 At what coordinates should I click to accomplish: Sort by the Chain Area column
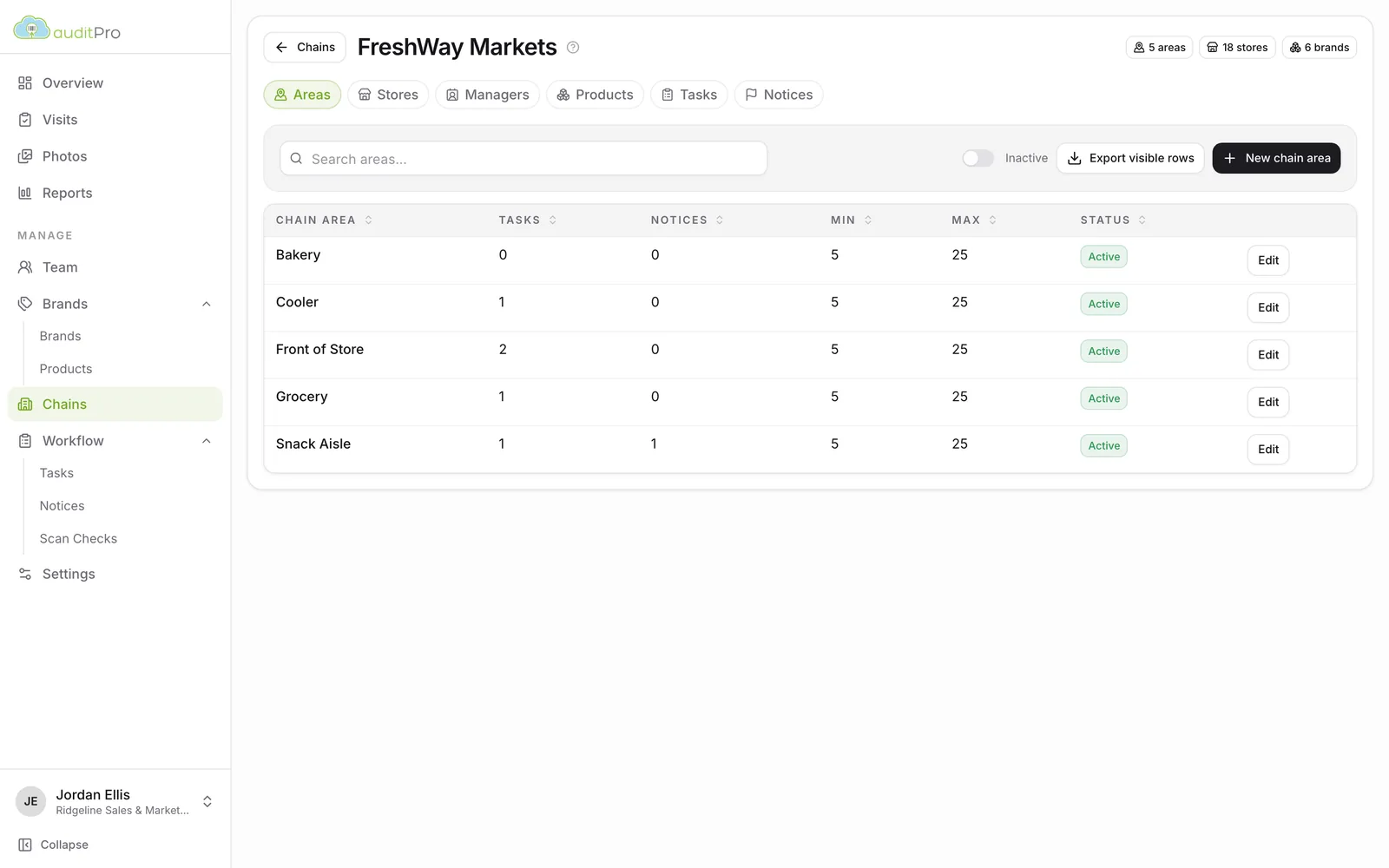click(324, 220)
